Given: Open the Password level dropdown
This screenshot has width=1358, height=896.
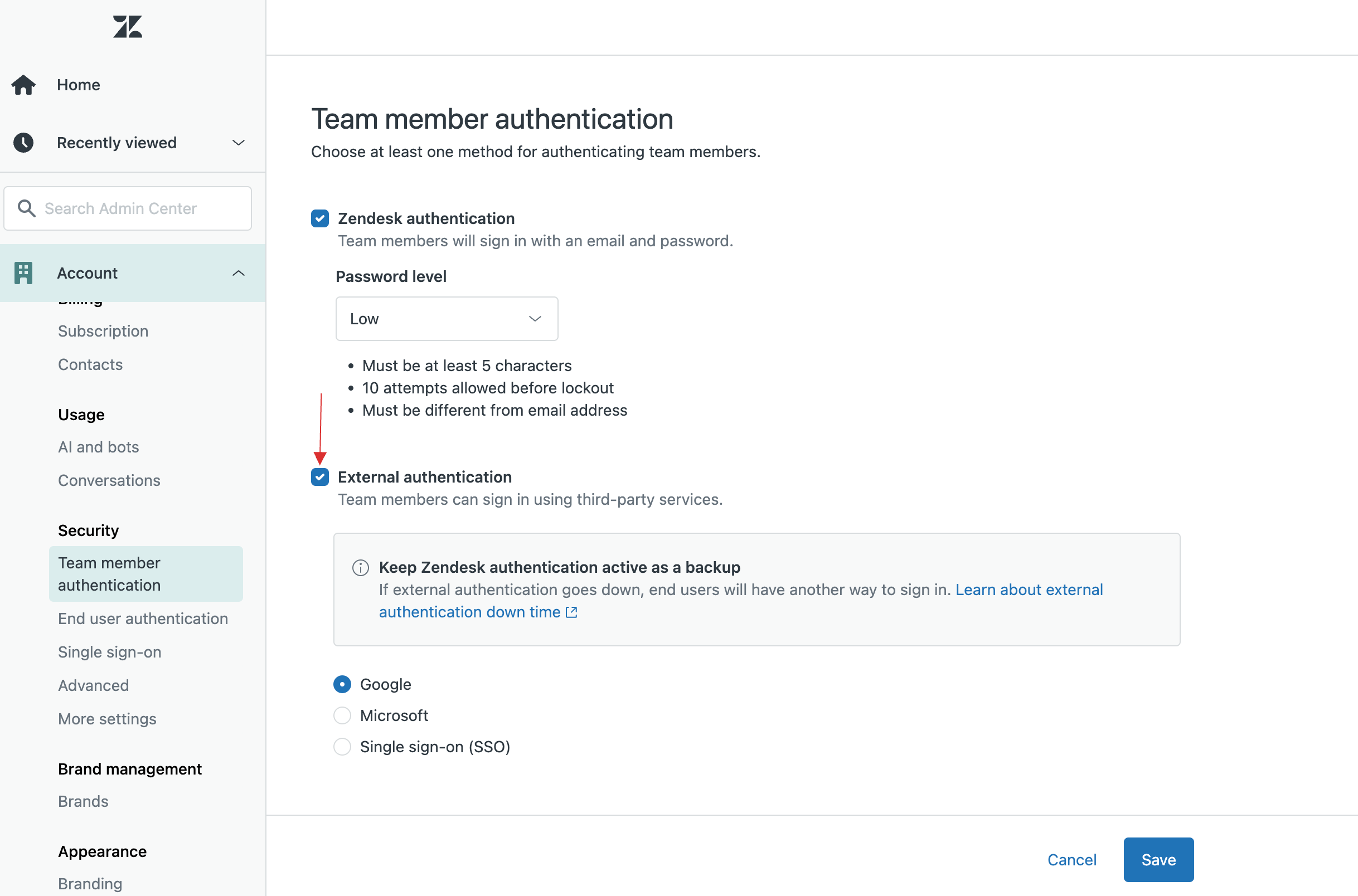Looking at the screenshot, I should (447, 319).
